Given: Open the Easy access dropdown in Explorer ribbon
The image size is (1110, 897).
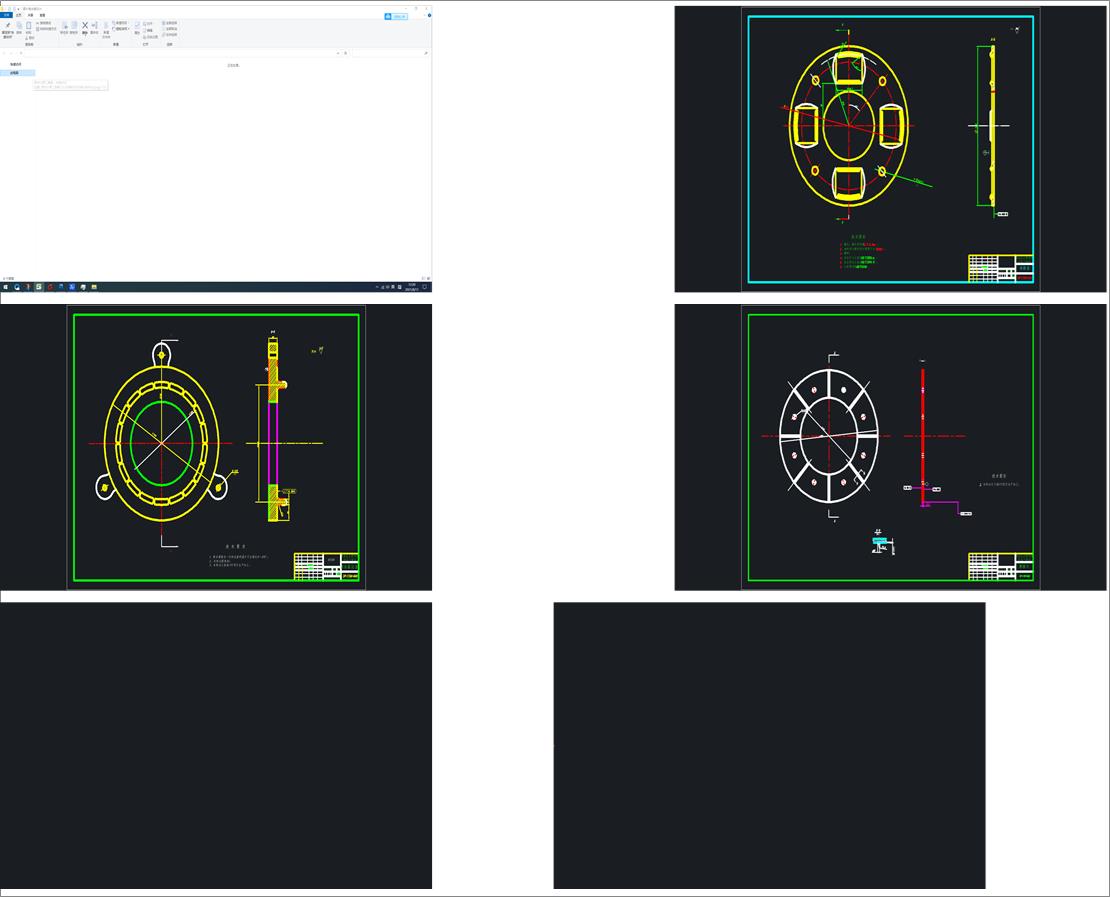Looking at the screenshot, I should [x=120, y=29].
